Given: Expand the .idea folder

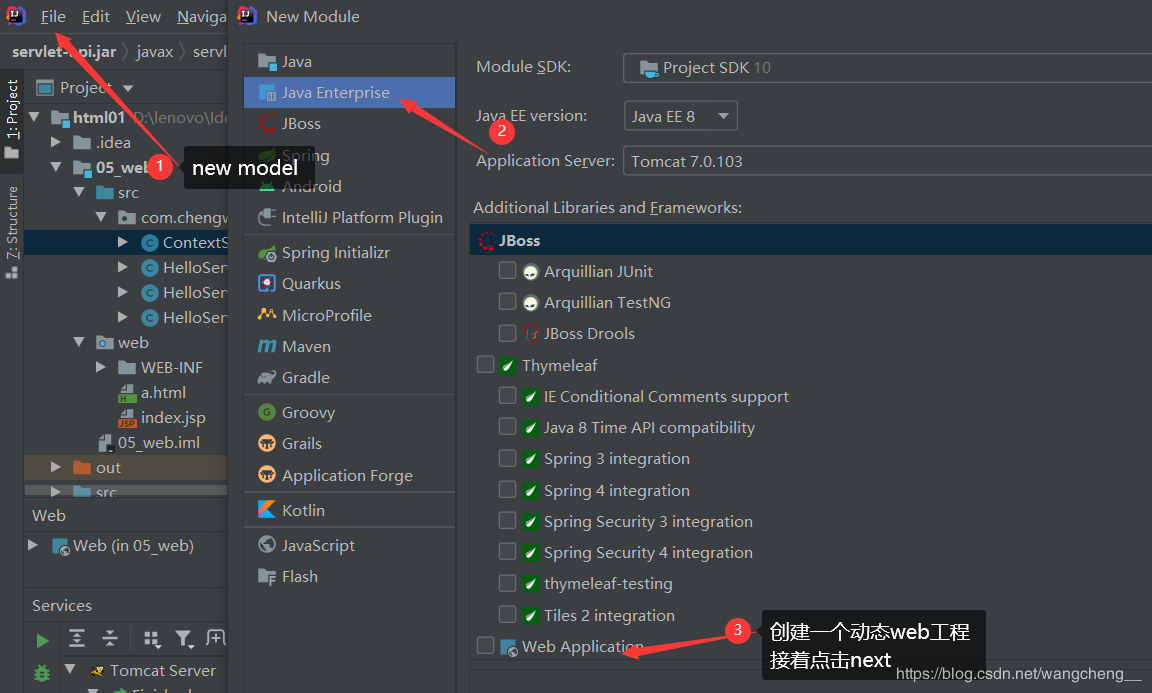Looking at the screenshot, I should click(56, 142).
